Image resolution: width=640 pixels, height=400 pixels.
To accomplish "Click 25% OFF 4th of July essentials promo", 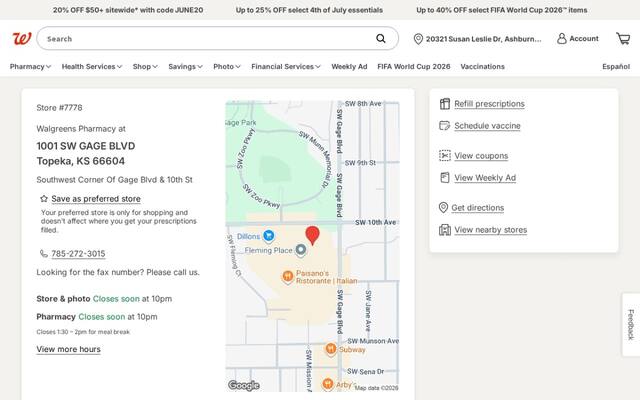I will coord(309,10).
